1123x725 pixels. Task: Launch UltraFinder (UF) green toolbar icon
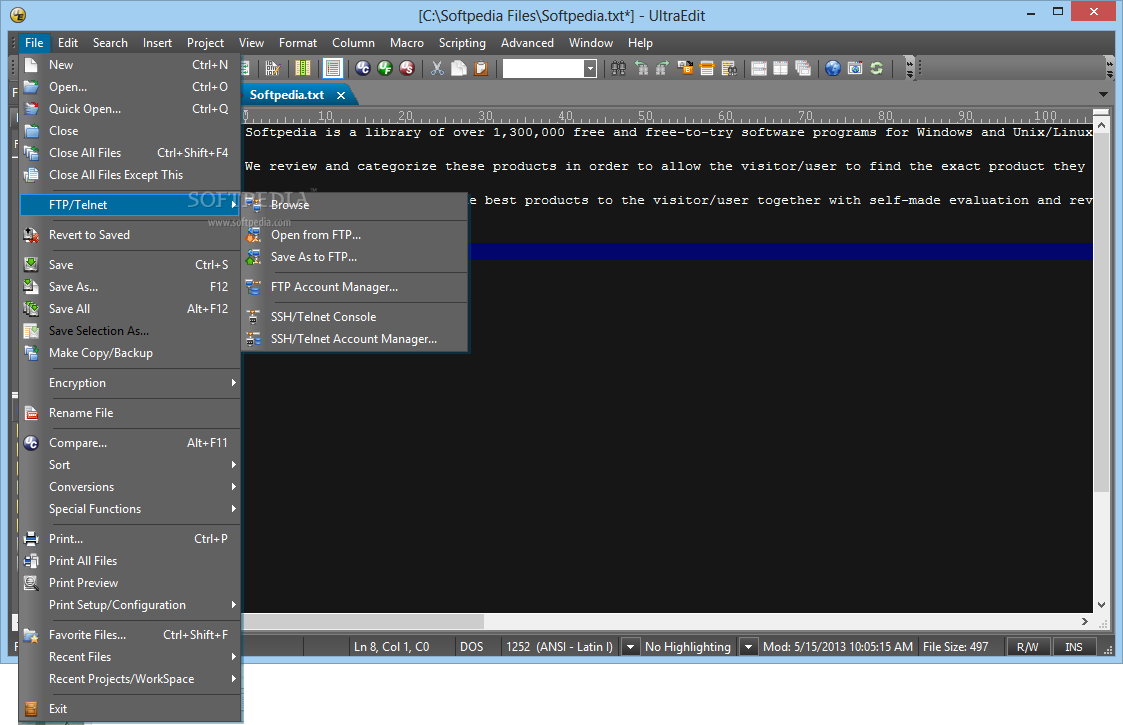point(385,68)
